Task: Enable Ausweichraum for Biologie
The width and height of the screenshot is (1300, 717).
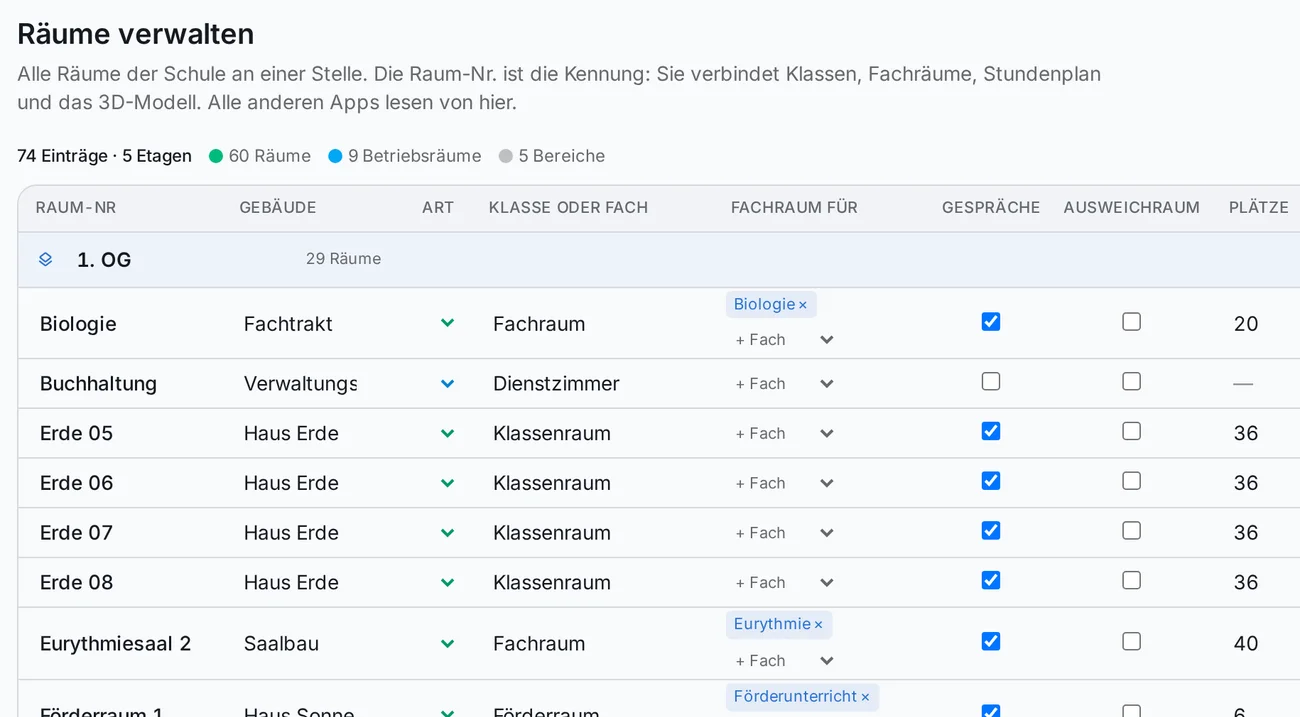Action: (1131, 321)
